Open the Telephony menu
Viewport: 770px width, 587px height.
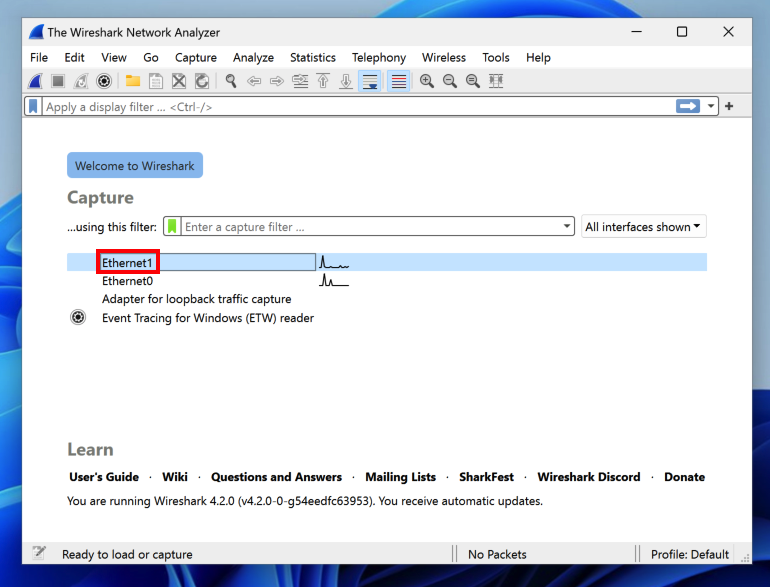379,57
